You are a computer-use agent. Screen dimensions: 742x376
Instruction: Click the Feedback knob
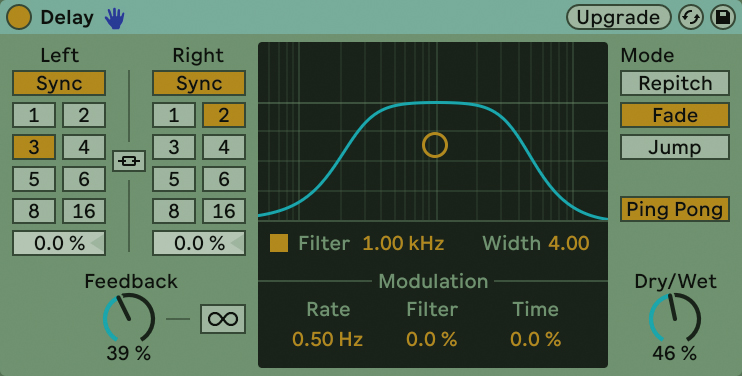(129, 317)
